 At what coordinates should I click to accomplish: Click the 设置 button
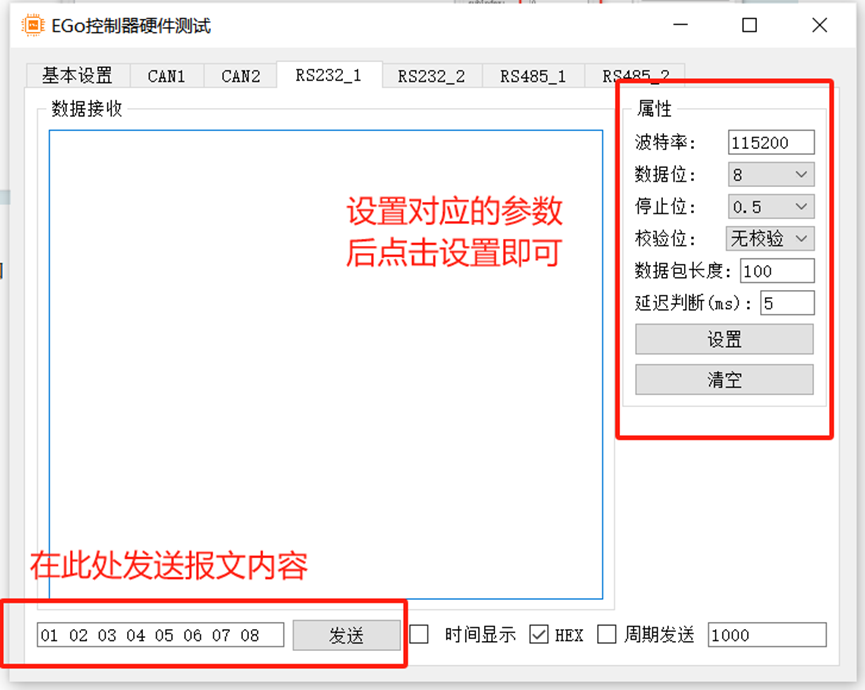click(724, 339)
